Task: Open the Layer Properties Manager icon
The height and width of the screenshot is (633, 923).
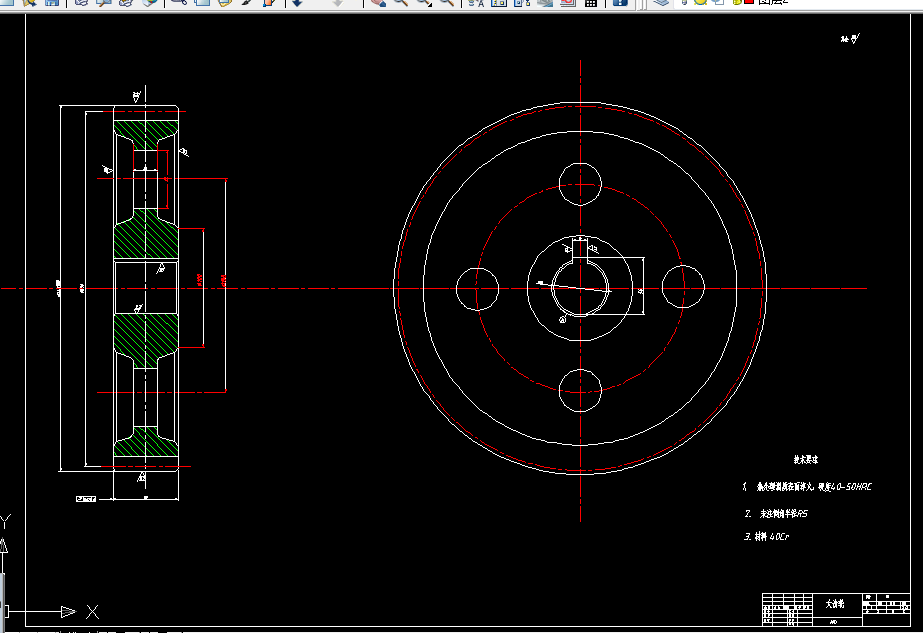Action: (x=662, y=2)
